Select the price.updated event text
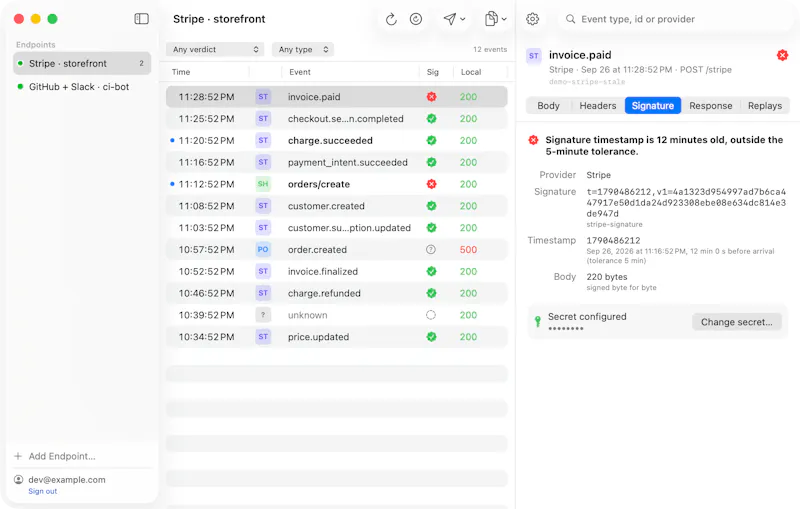 (x=318, y=337)
